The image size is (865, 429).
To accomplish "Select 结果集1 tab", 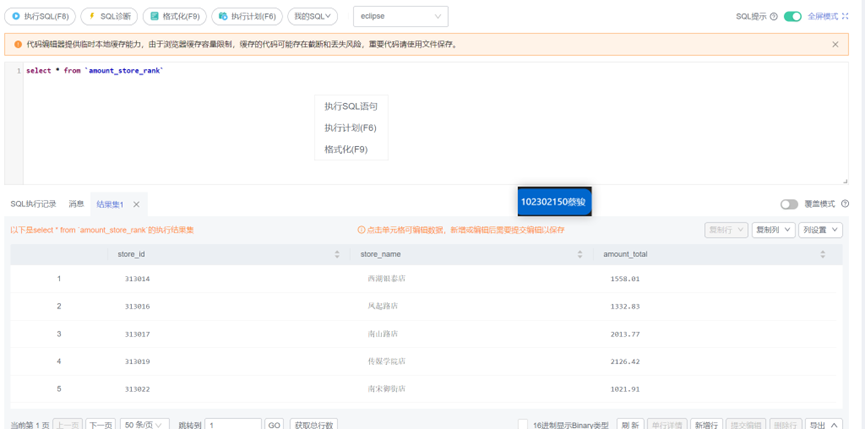I will pos(110,204).
